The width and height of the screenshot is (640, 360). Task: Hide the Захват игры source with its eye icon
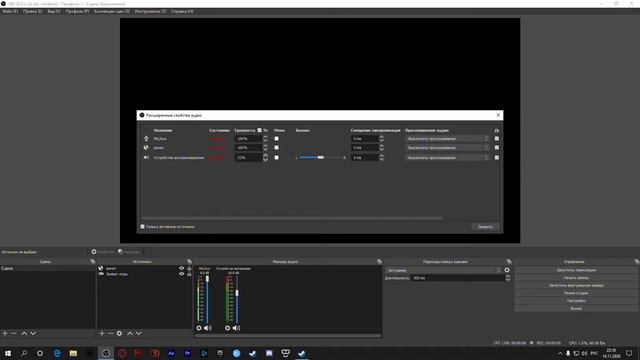181,274
